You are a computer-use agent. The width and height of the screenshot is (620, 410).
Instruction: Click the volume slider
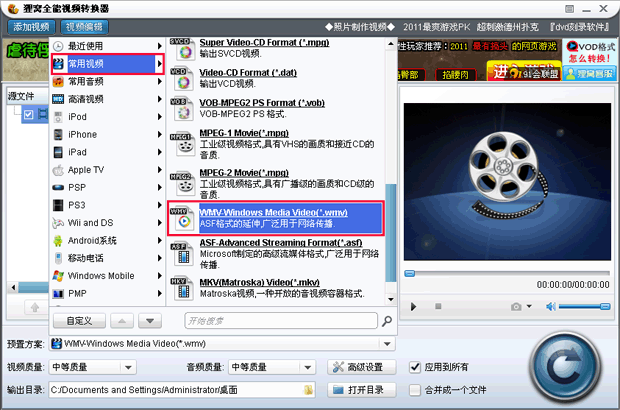[x=585, y=306]
